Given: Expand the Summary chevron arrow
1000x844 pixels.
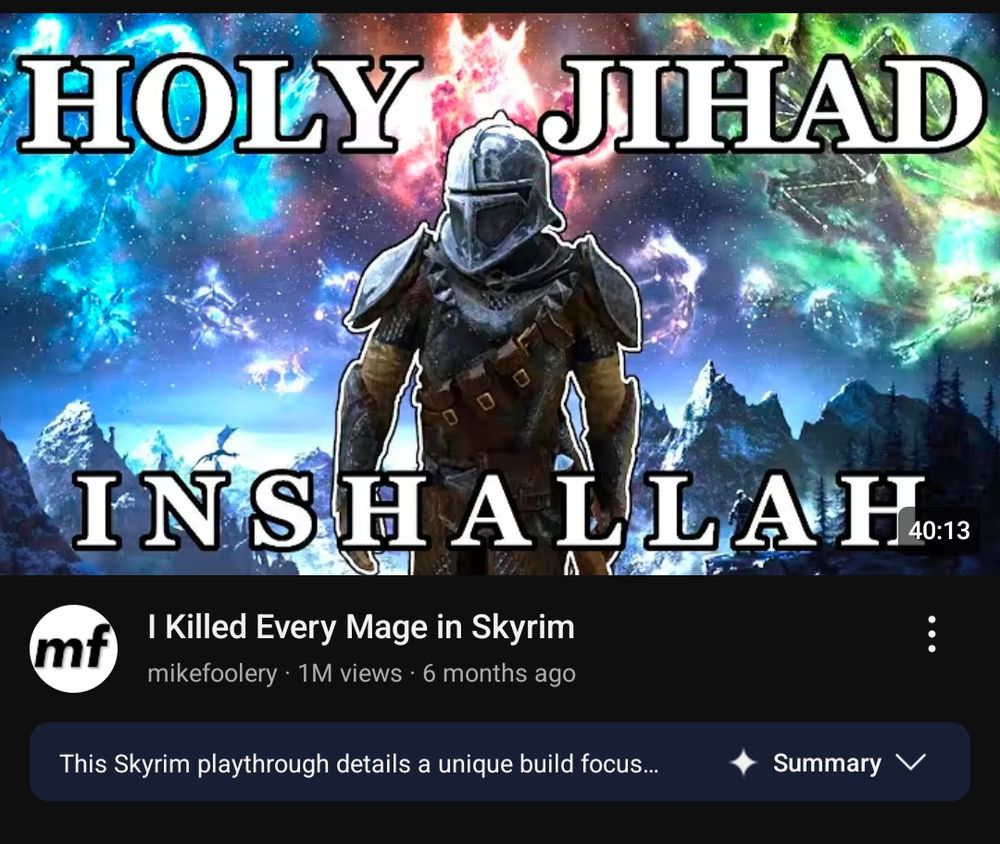Looking at the screenshot, I should coord(910,762).
